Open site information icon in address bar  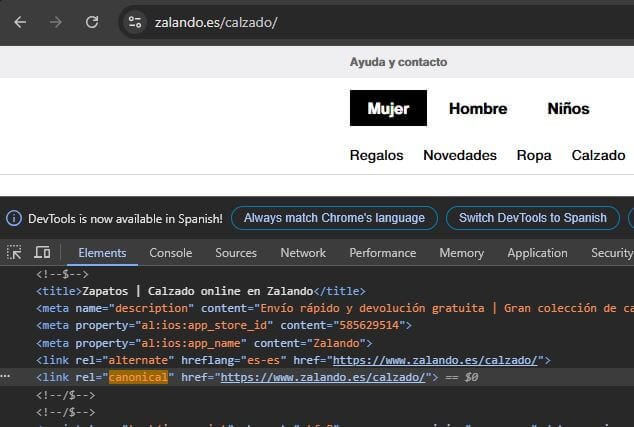tap(135, 22)
